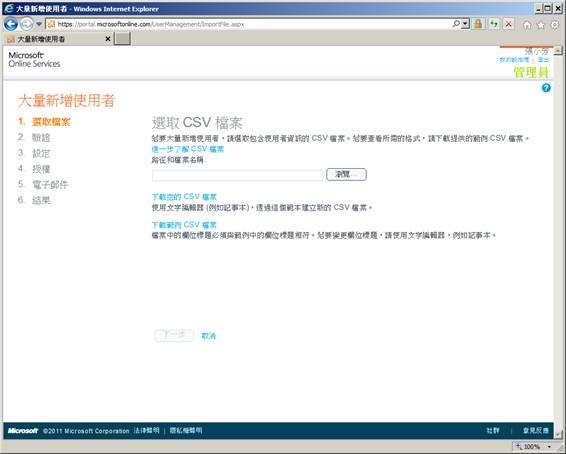566x454 pixels.
Task: Open the recent pages dropdown arrow
Action: (39, 24)
